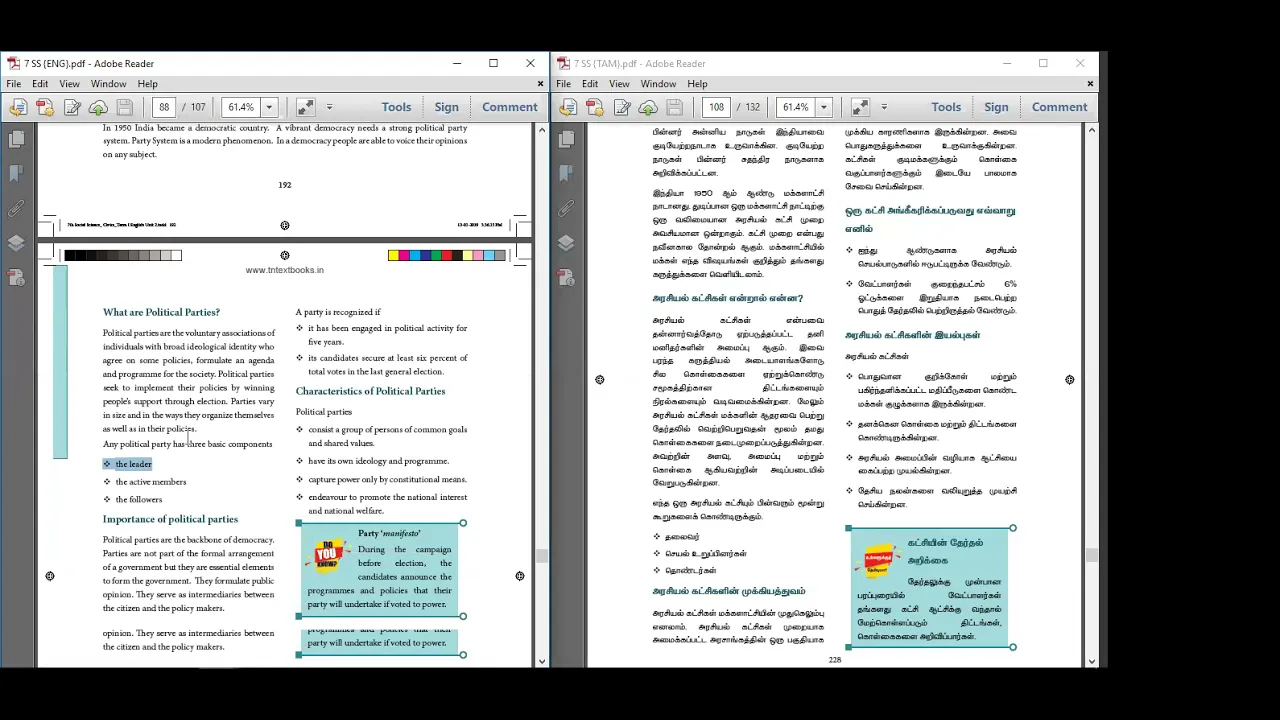This screenshot has width=1280, height=720.
Task: Open Bookmarks panel in TAM reader sidebar
Action: click(566, 174)
